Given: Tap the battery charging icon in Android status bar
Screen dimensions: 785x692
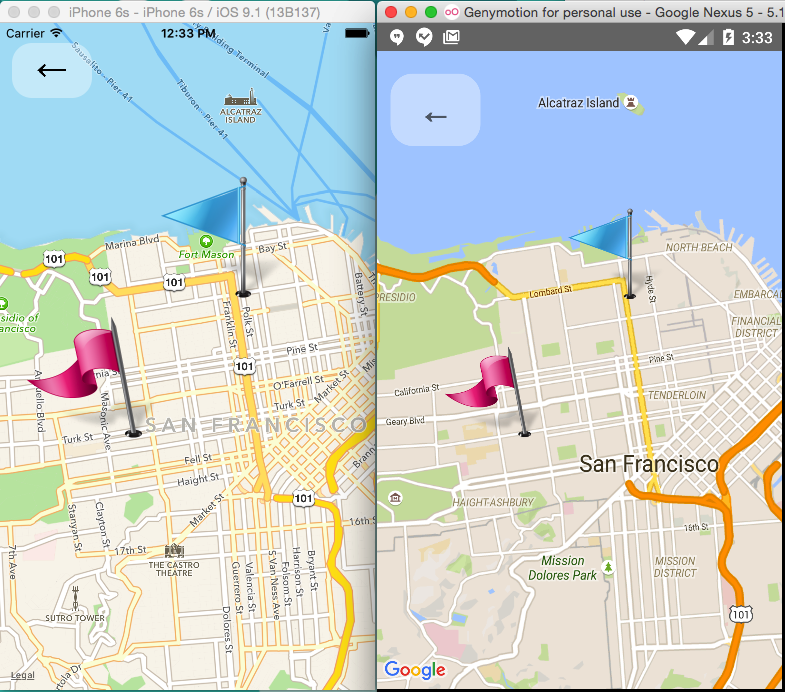Looking at the screenshot, I should tap(728, 37).
